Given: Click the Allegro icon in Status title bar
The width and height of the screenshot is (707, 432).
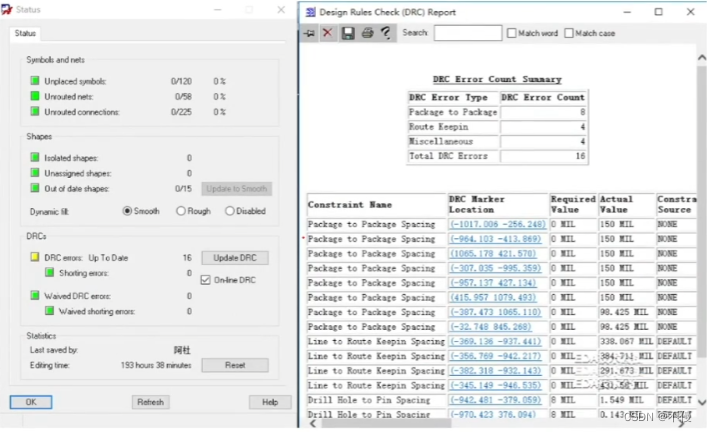Looking at the screenshot, I should 7,9.
